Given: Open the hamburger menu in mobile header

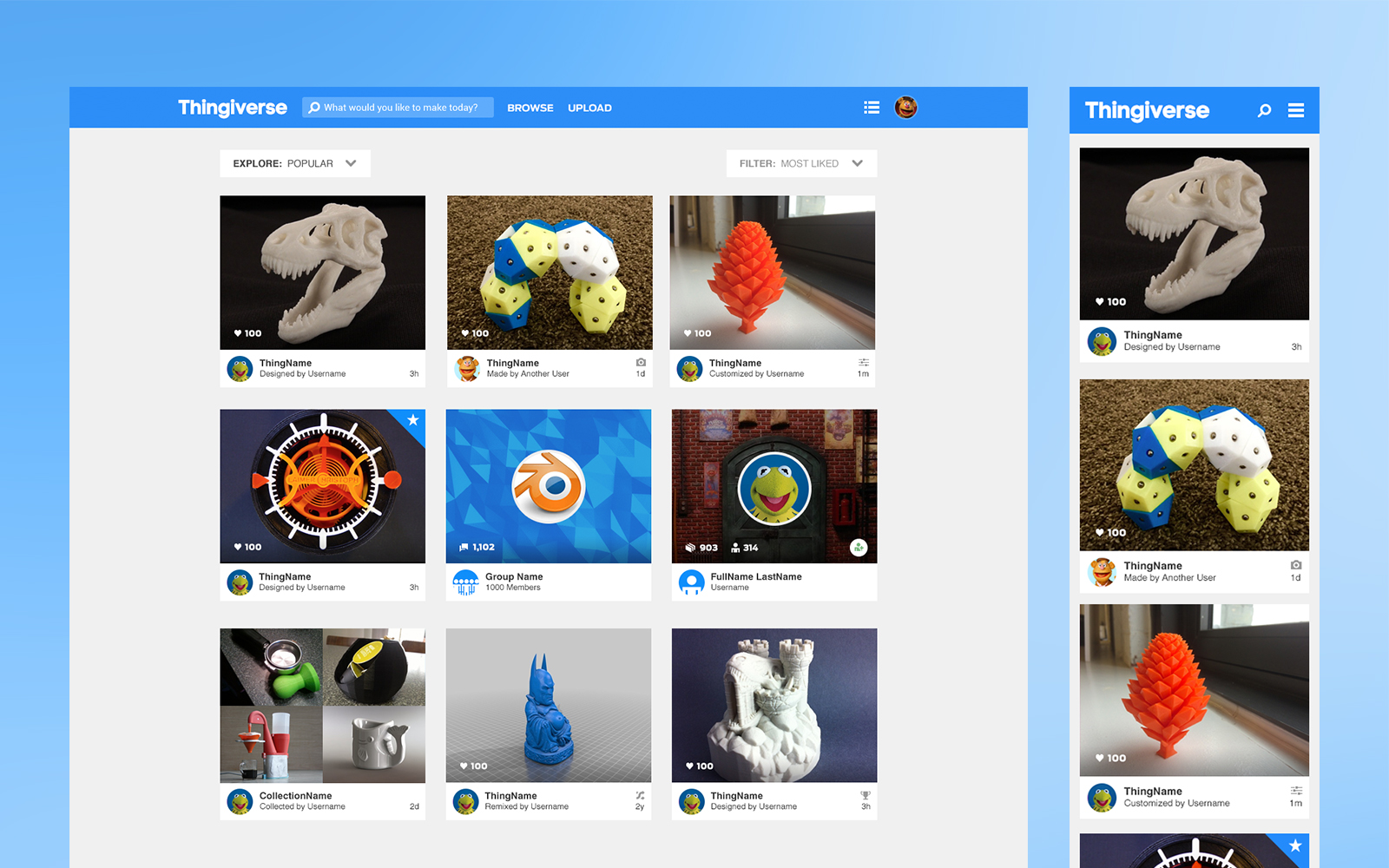Looking at the screenshot, I should tap(1296, 110).
